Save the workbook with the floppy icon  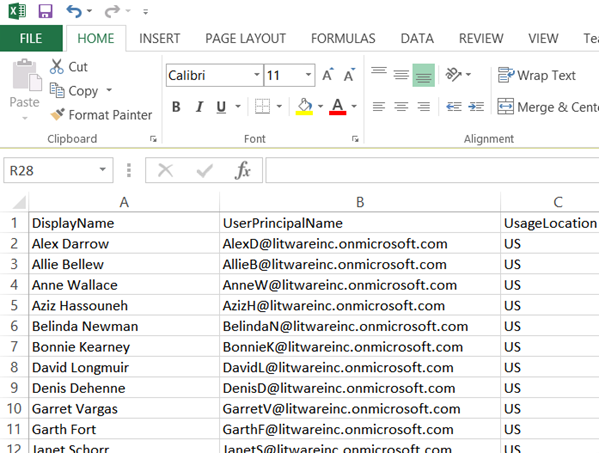tap(45, 11)
